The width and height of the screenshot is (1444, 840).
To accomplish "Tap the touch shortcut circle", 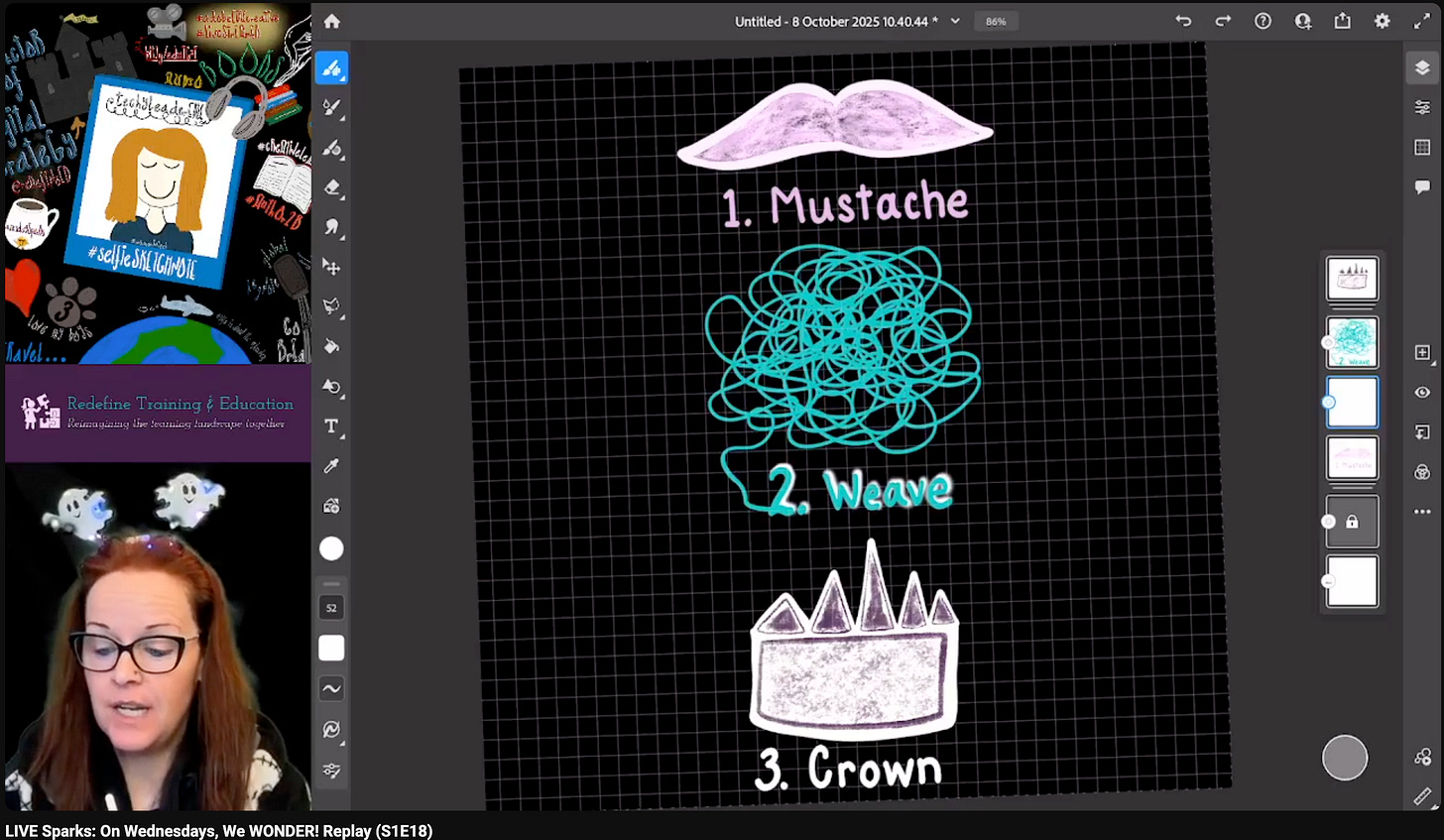I will click(x=1345, y=757).
